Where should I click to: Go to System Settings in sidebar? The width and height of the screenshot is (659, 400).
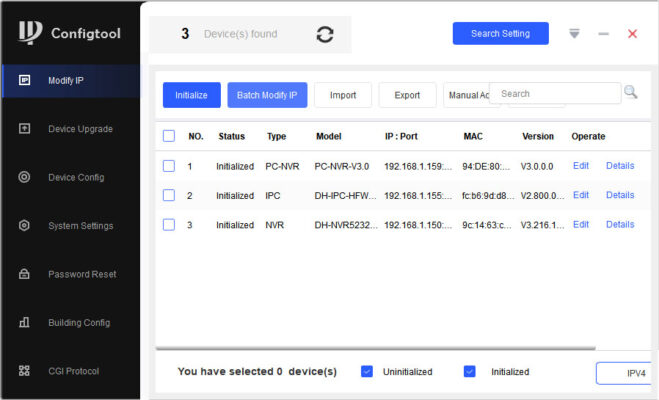click(x=80, y=226)
